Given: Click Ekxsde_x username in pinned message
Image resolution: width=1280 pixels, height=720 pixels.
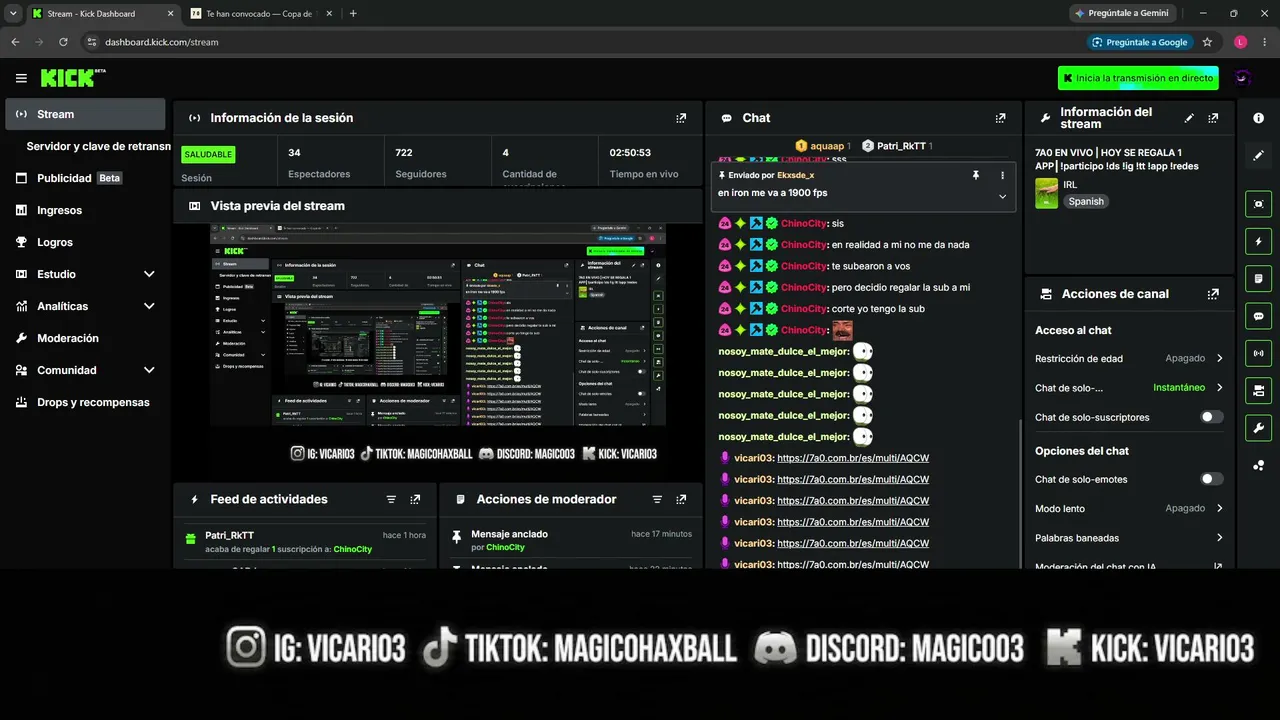Looking at the screenshot, I should click(795, 175).
